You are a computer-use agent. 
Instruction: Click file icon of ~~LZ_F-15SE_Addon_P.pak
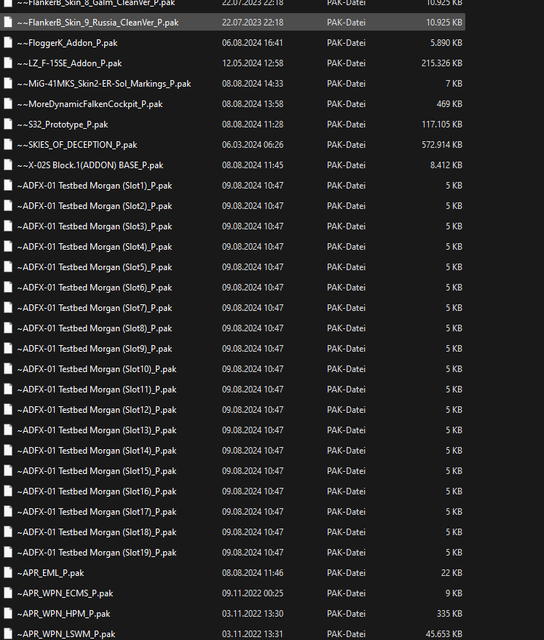point(8,63)
